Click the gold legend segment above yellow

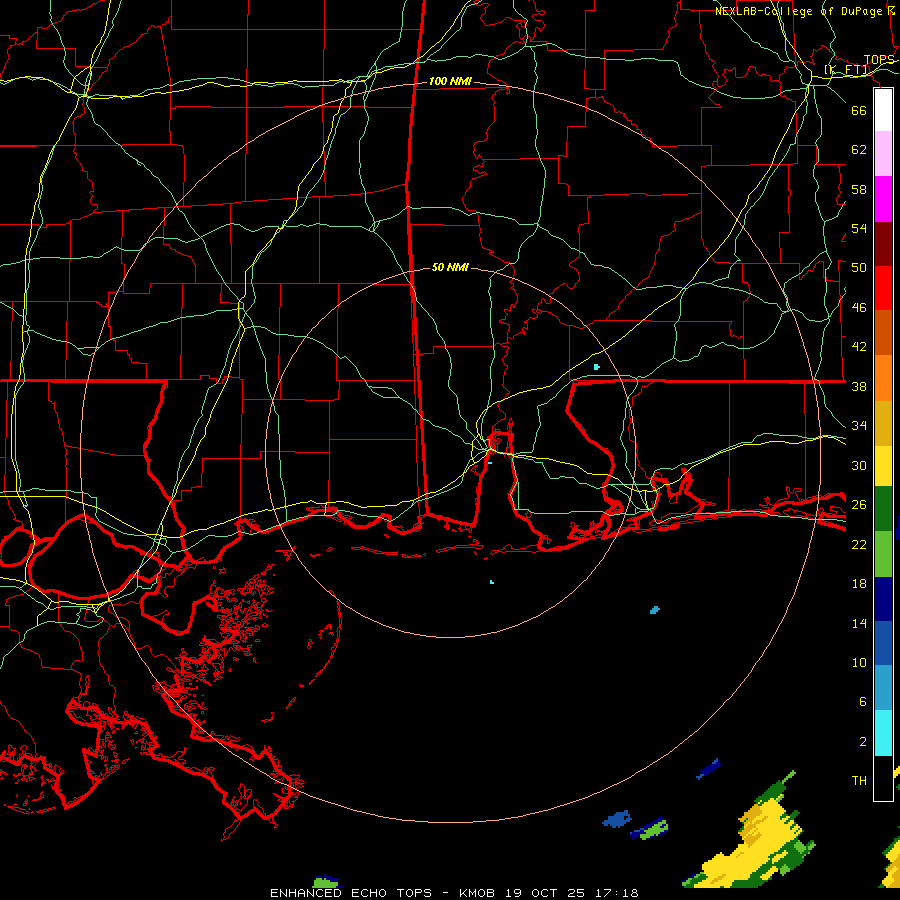(883, 423)
